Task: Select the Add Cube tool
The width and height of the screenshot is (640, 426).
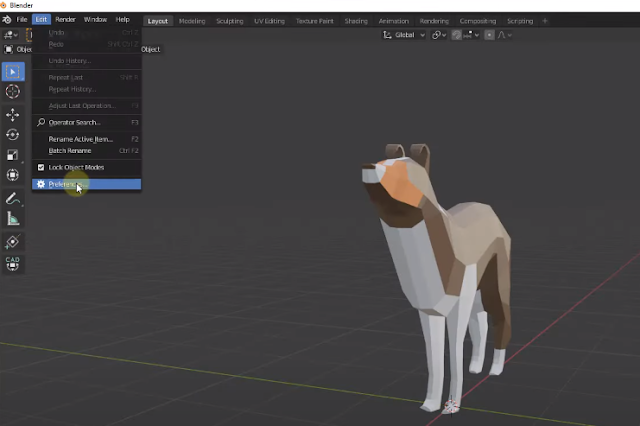Action: tap(13, 242)
